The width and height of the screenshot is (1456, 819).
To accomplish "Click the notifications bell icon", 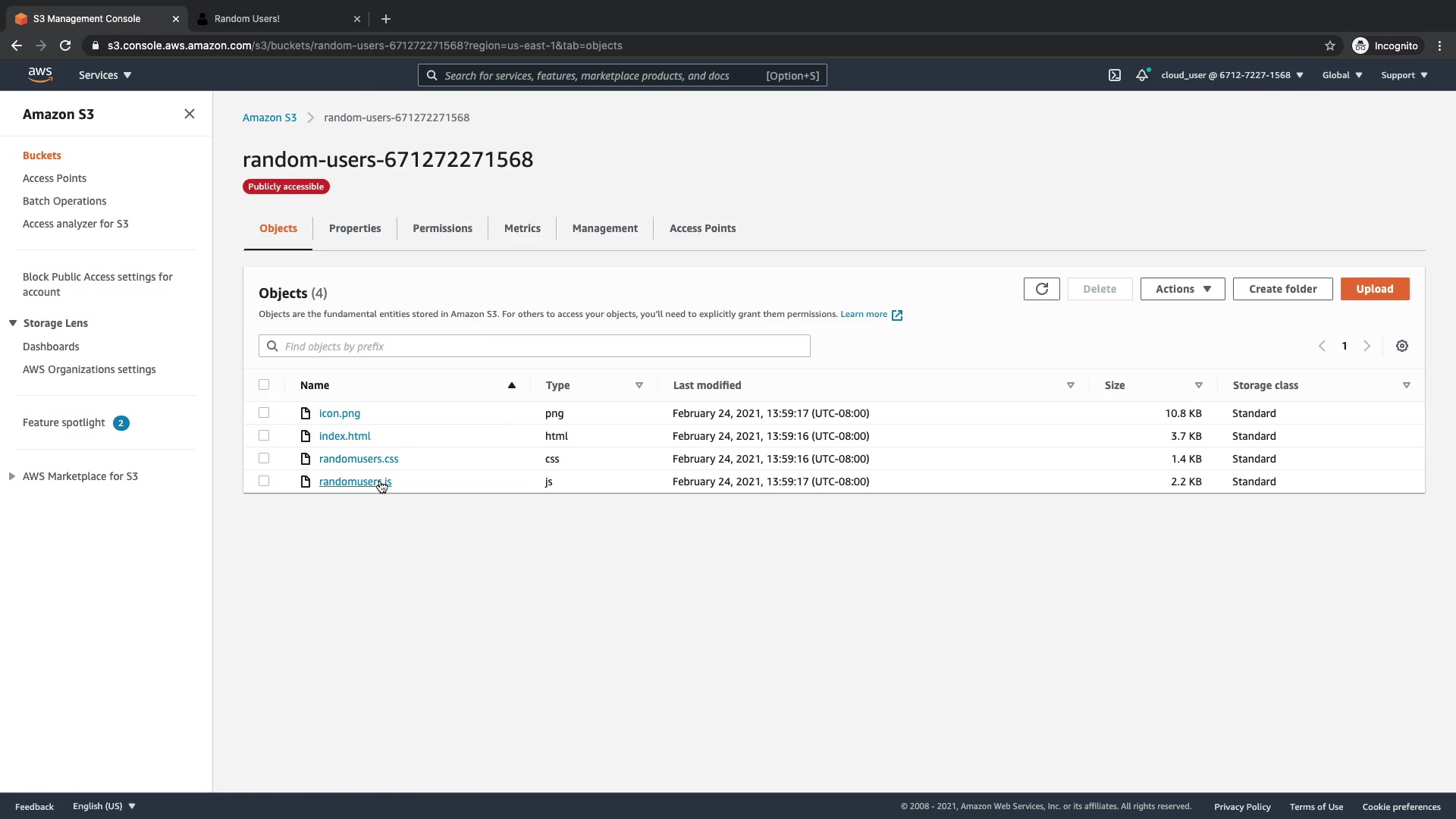I will coord(1141,75).
